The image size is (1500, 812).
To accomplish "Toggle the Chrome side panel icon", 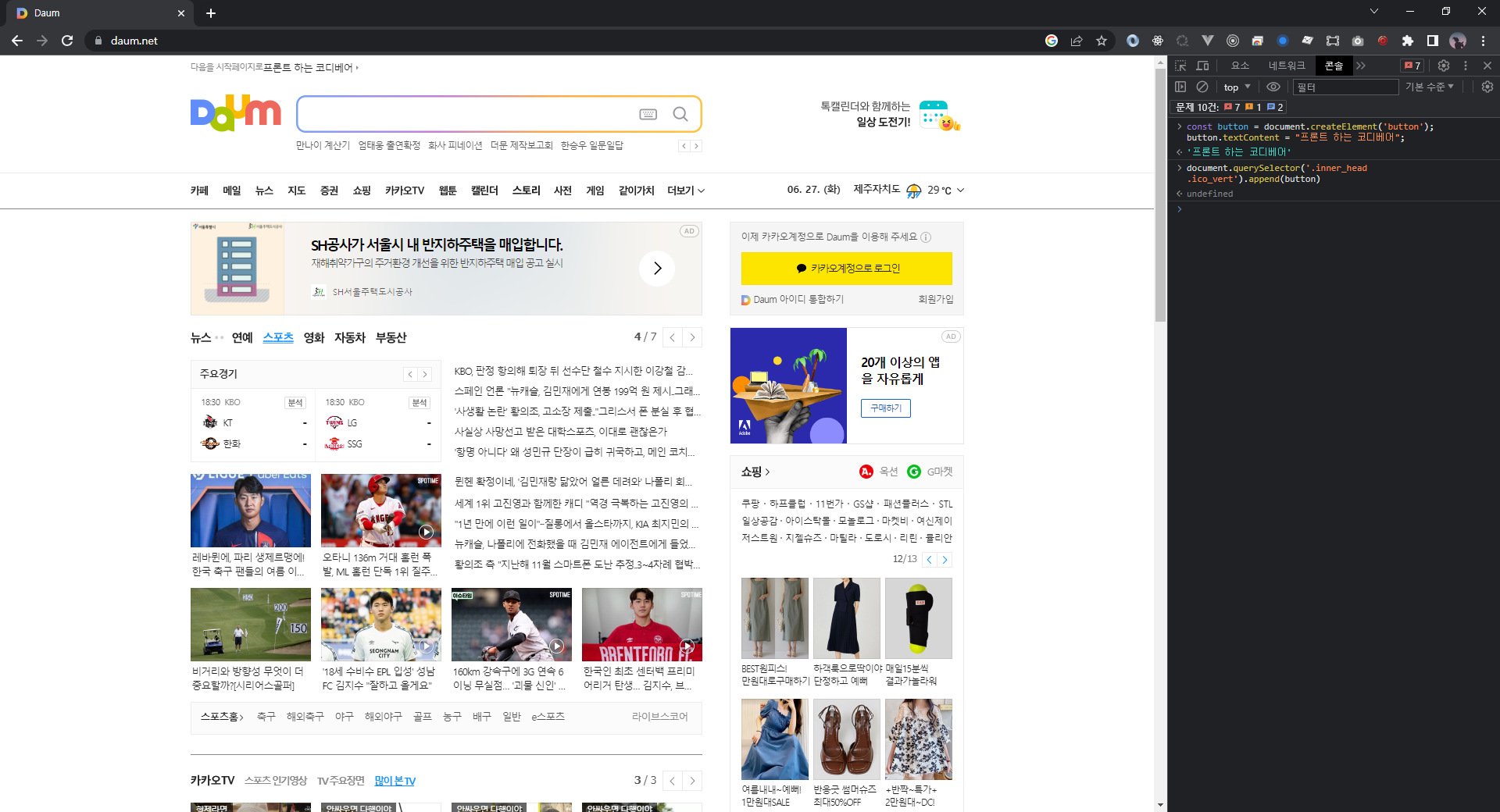I will pos(1433,41).
